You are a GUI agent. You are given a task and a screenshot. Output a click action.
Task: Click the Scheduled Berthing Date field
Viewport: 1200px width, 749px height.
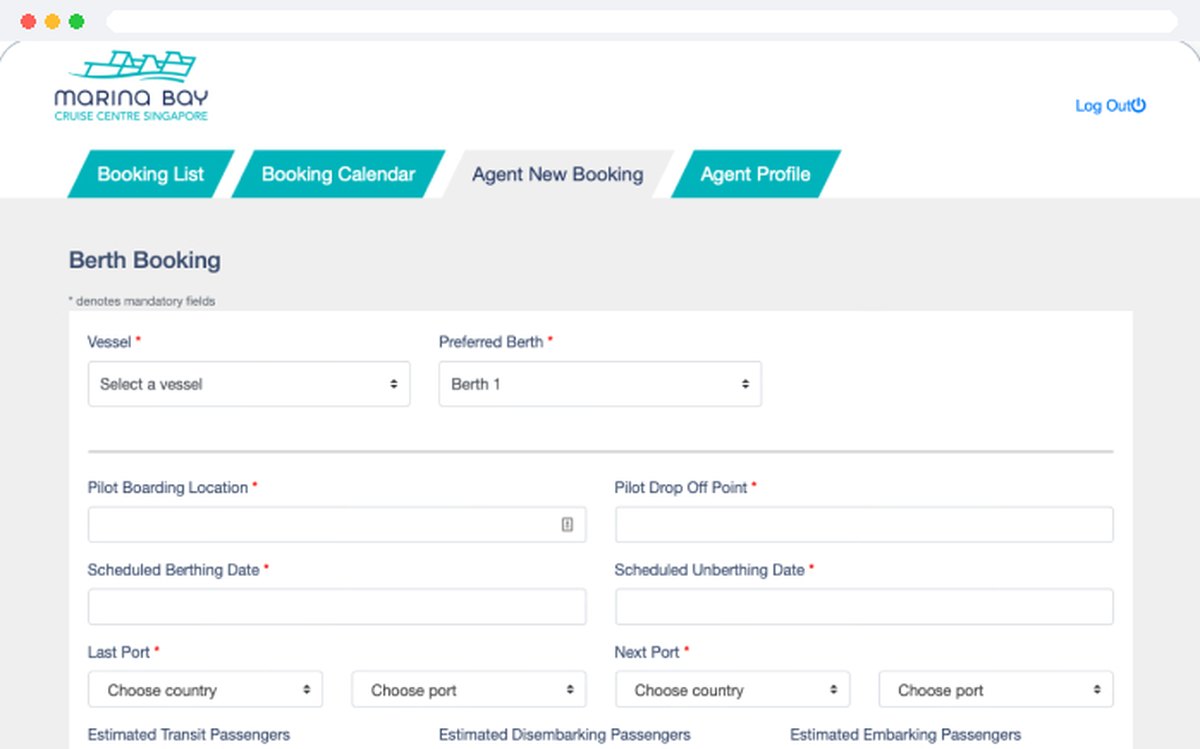click(x=337, y=607)
